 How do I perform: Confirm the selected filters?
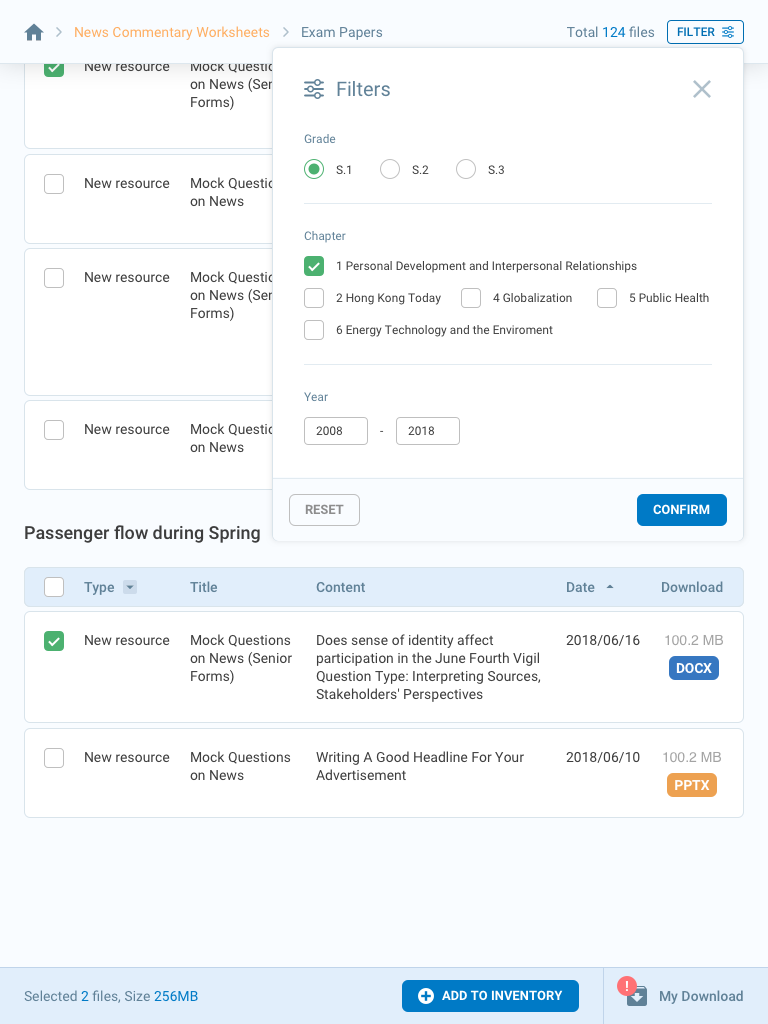(x=681, y=510)
